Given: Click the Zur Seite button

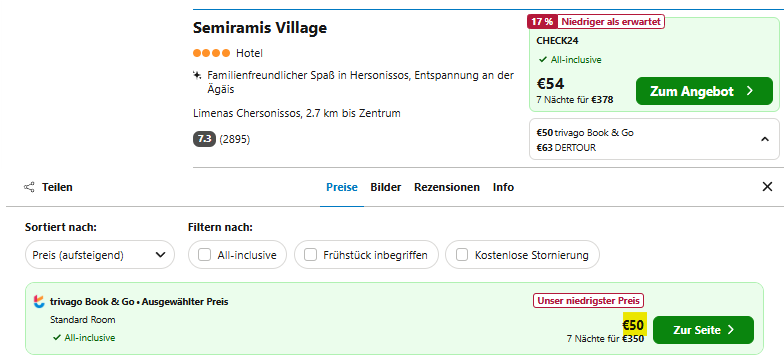Looking at the screenshot, I should click(703, 330).
